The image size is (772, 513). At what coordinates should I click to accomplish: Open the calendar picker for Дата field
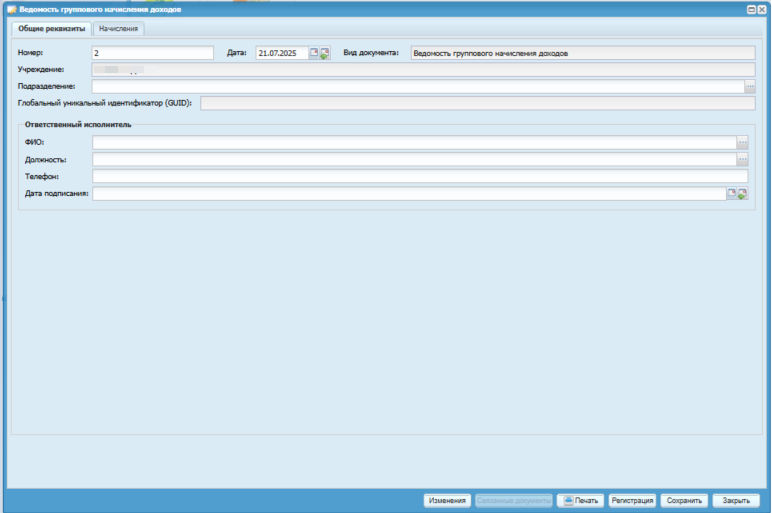click(314, 54)
